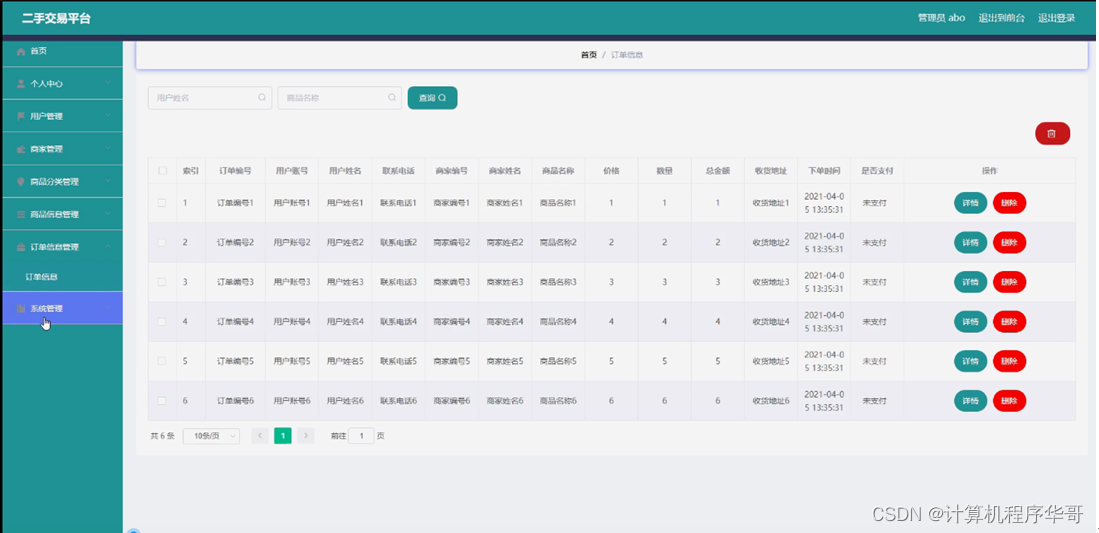Click 删除 for 订单编号1
The width and height of the screenshot is (1099, 533).
[x=1009, y=203]
